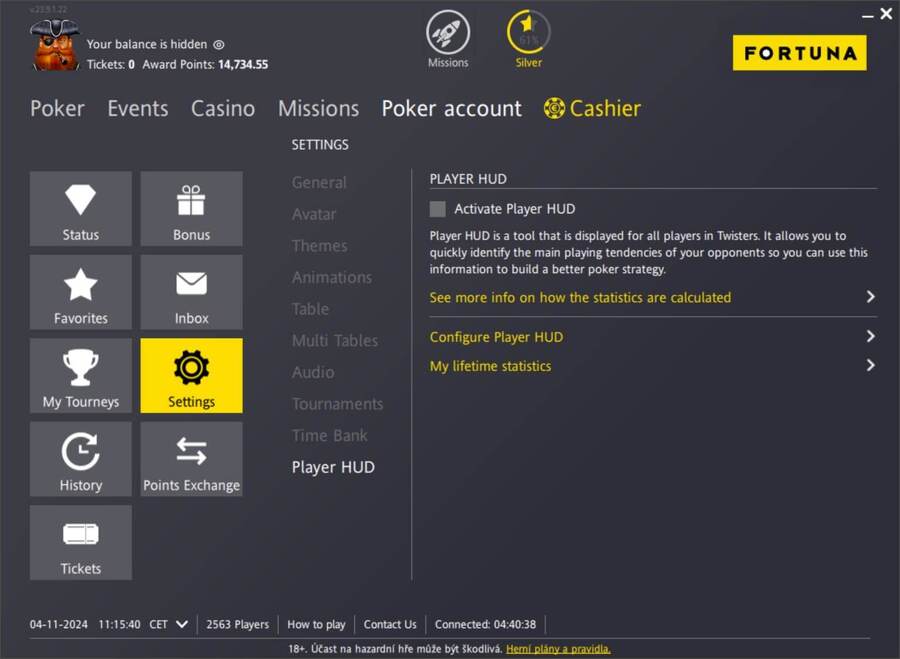Switch to the Missions tab
The width and height of the screenshot is (900, 659).
[319, 108]
